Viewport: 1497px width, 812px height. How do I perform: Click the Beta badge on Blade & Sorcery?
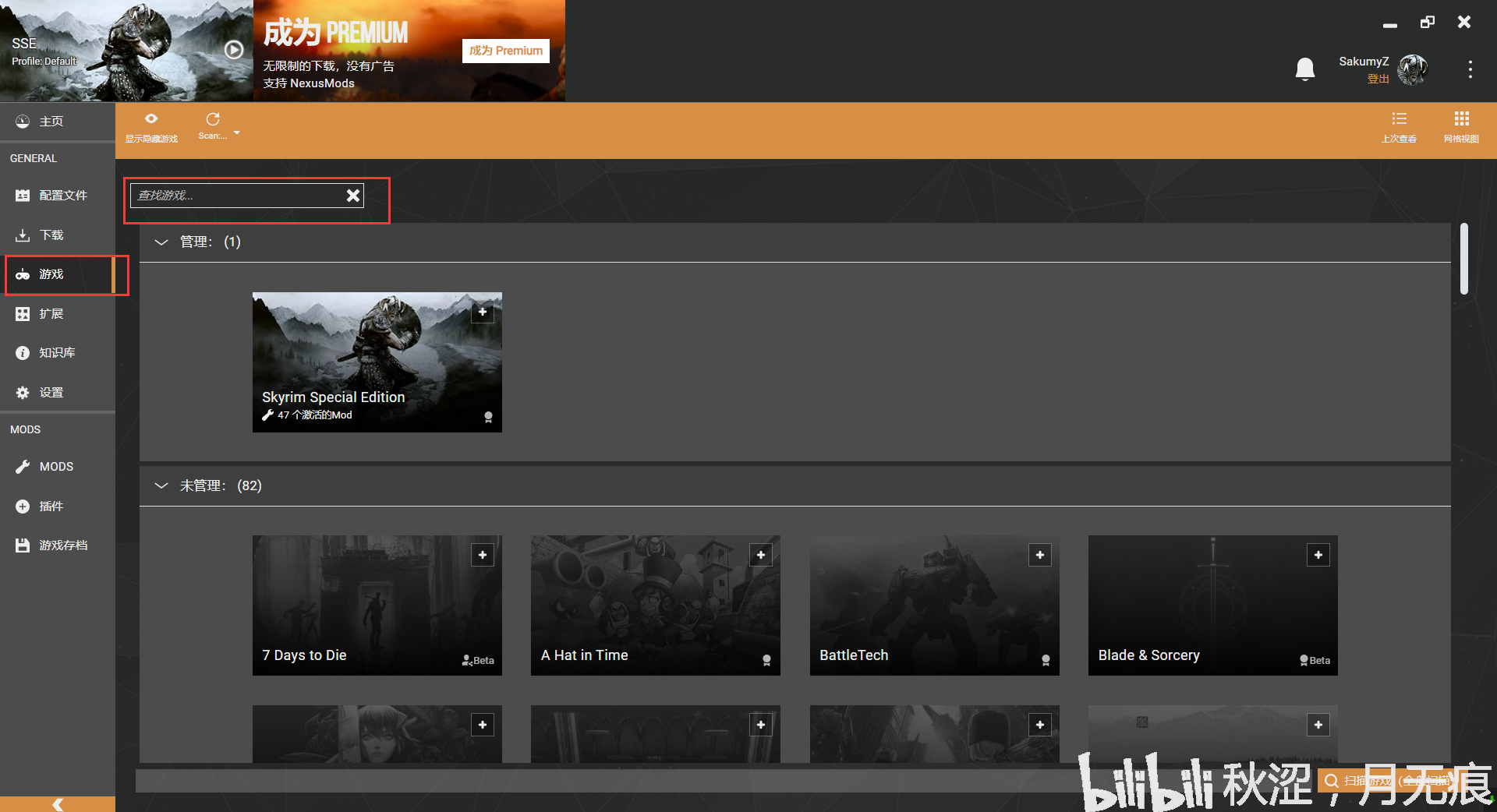pos(1315,660)
